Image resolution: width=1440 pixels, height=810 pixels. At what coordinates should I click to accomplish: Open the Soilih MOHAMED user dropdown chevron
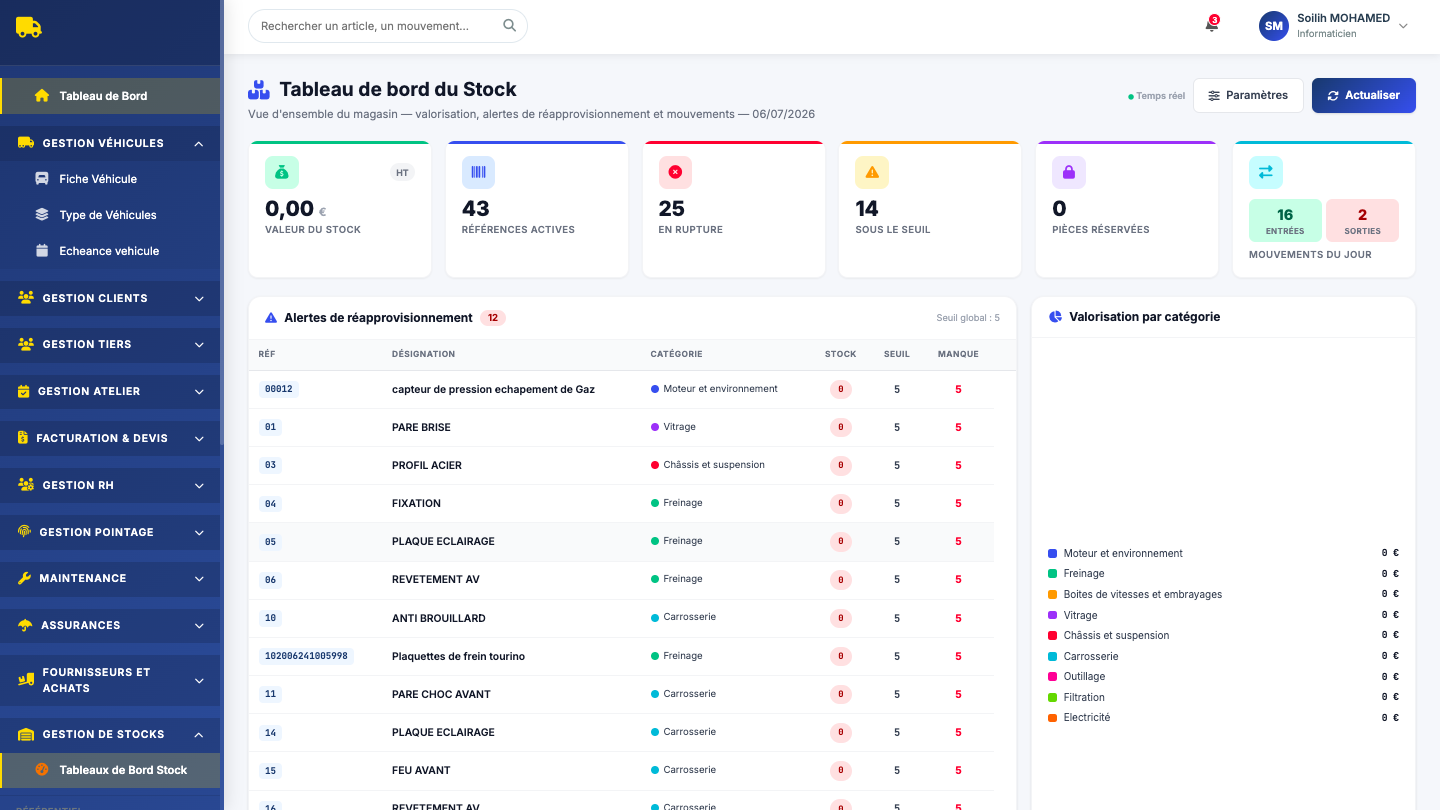pos(1403,26)
